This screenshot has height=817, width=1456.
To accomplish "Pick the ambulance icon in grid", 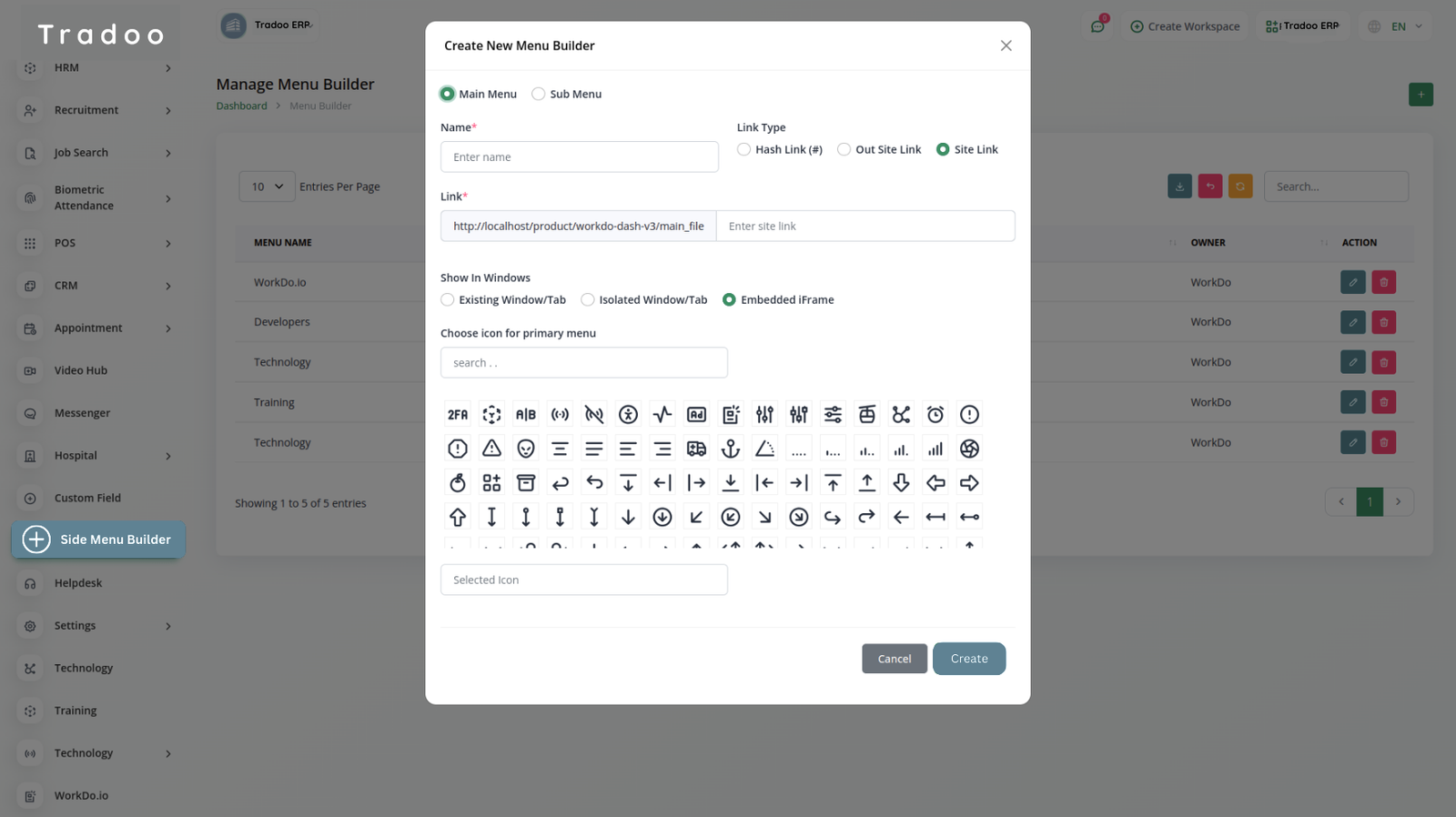I will [x=696, y=449].
